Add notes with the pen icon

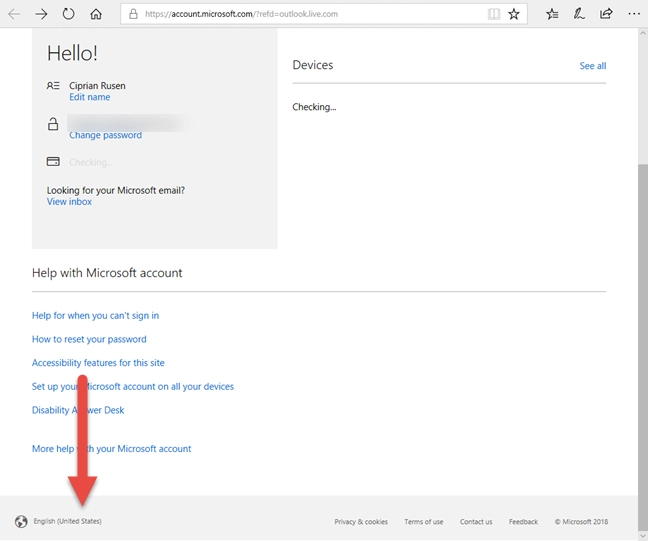click(x=579, y=14)
